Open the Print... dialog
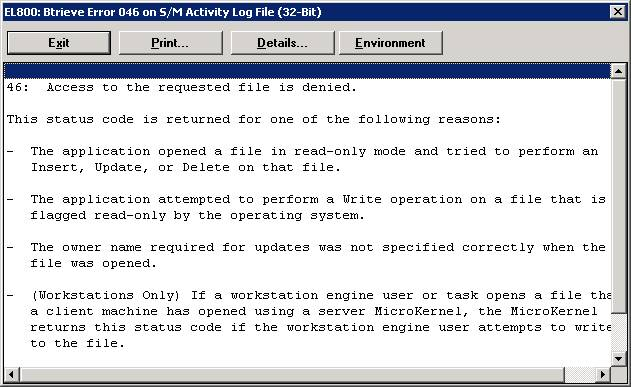The image size is (631, 387). tap(170, 43)
